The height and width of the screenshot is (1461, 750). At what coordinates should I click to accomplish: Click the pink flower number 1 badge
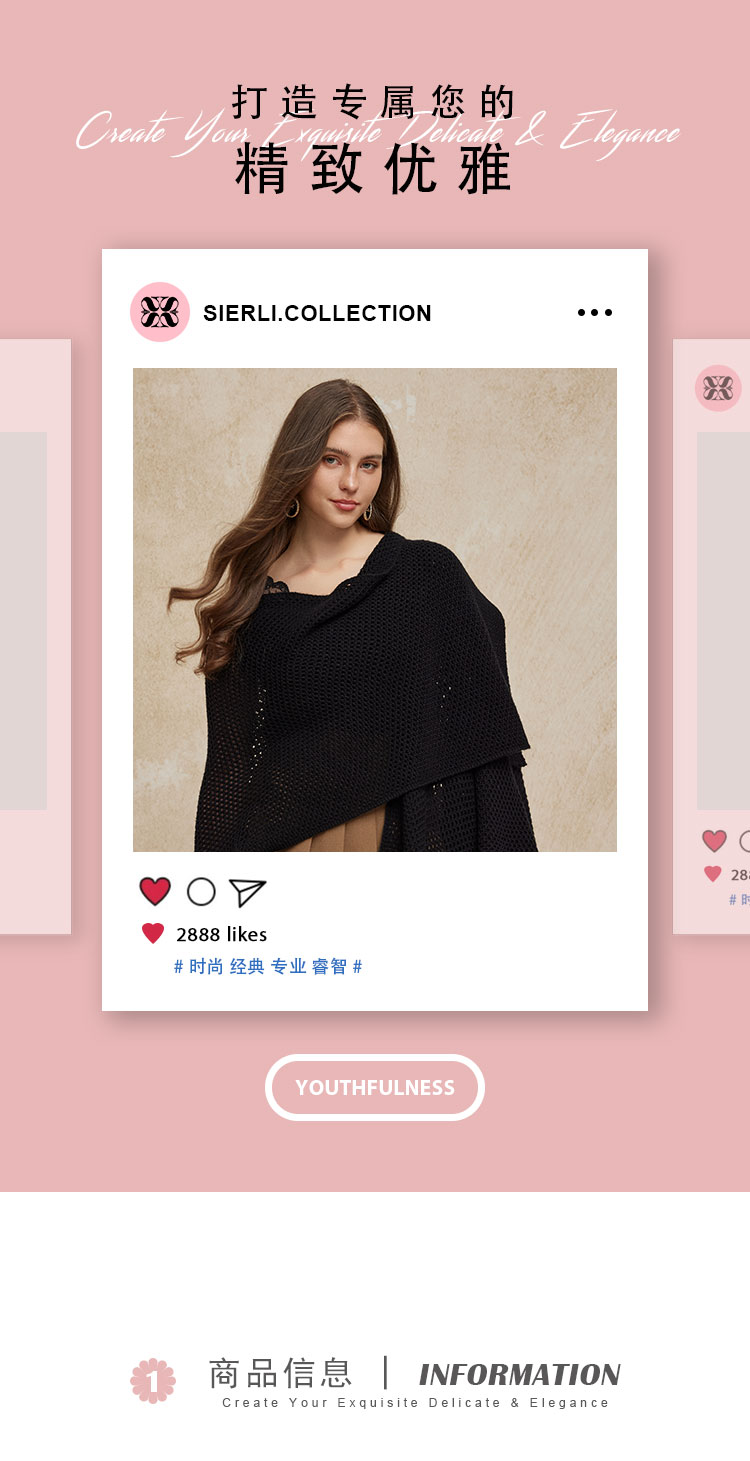tap(153, 1380)
